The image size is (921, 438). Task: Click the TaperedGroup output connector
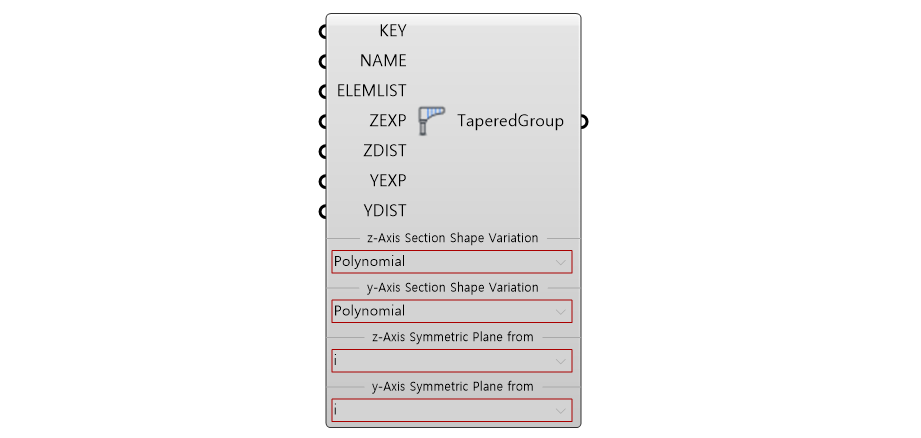point(583,121)
